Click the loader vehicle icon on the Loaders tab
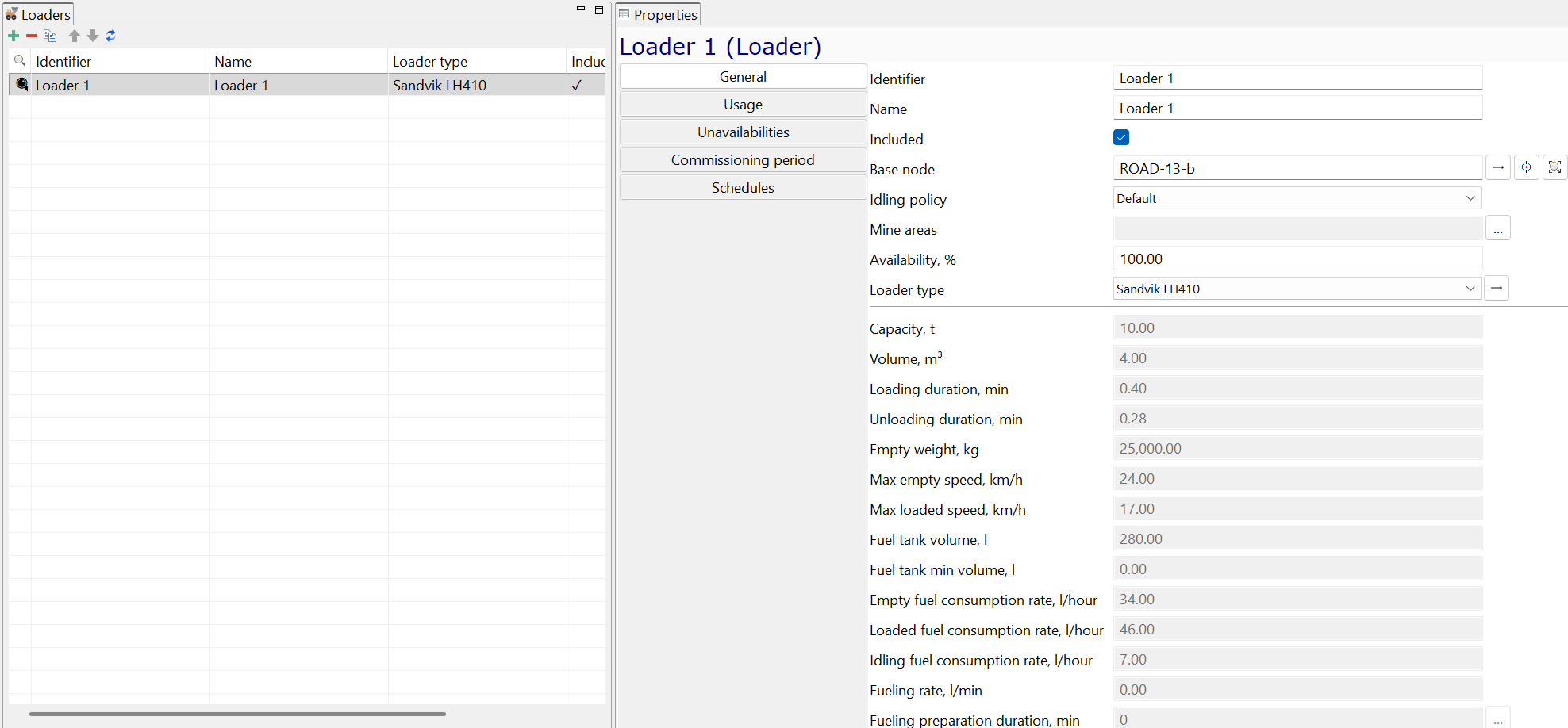 (x=11, y=13)
